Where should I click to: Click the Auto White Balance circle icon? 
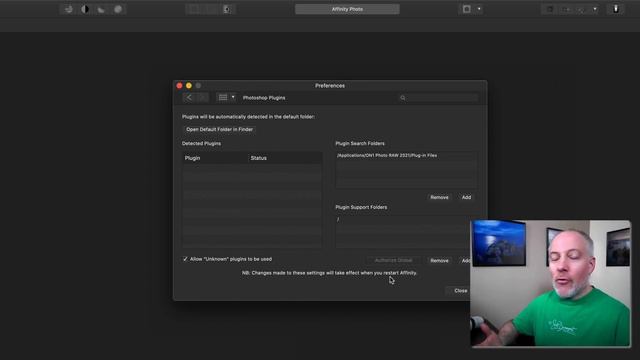(x=118, y=9)
